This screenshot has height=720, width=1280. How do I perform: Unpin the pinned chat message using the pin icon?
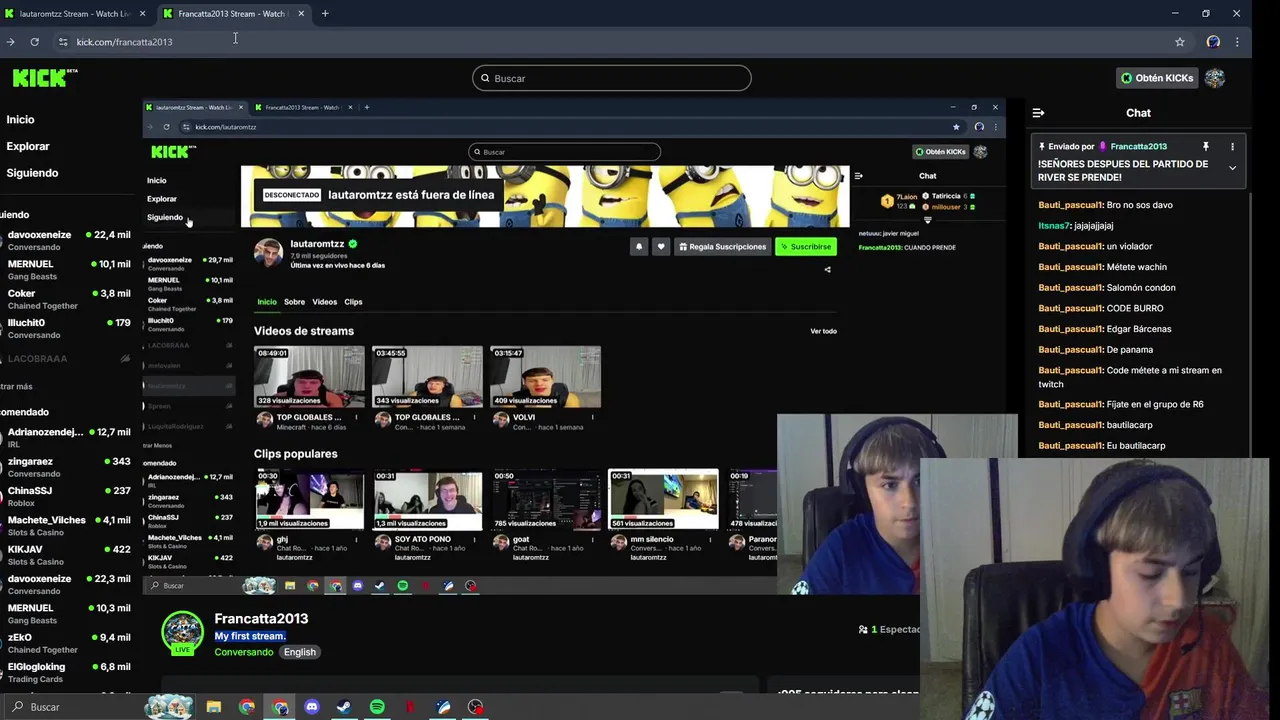1206,146
